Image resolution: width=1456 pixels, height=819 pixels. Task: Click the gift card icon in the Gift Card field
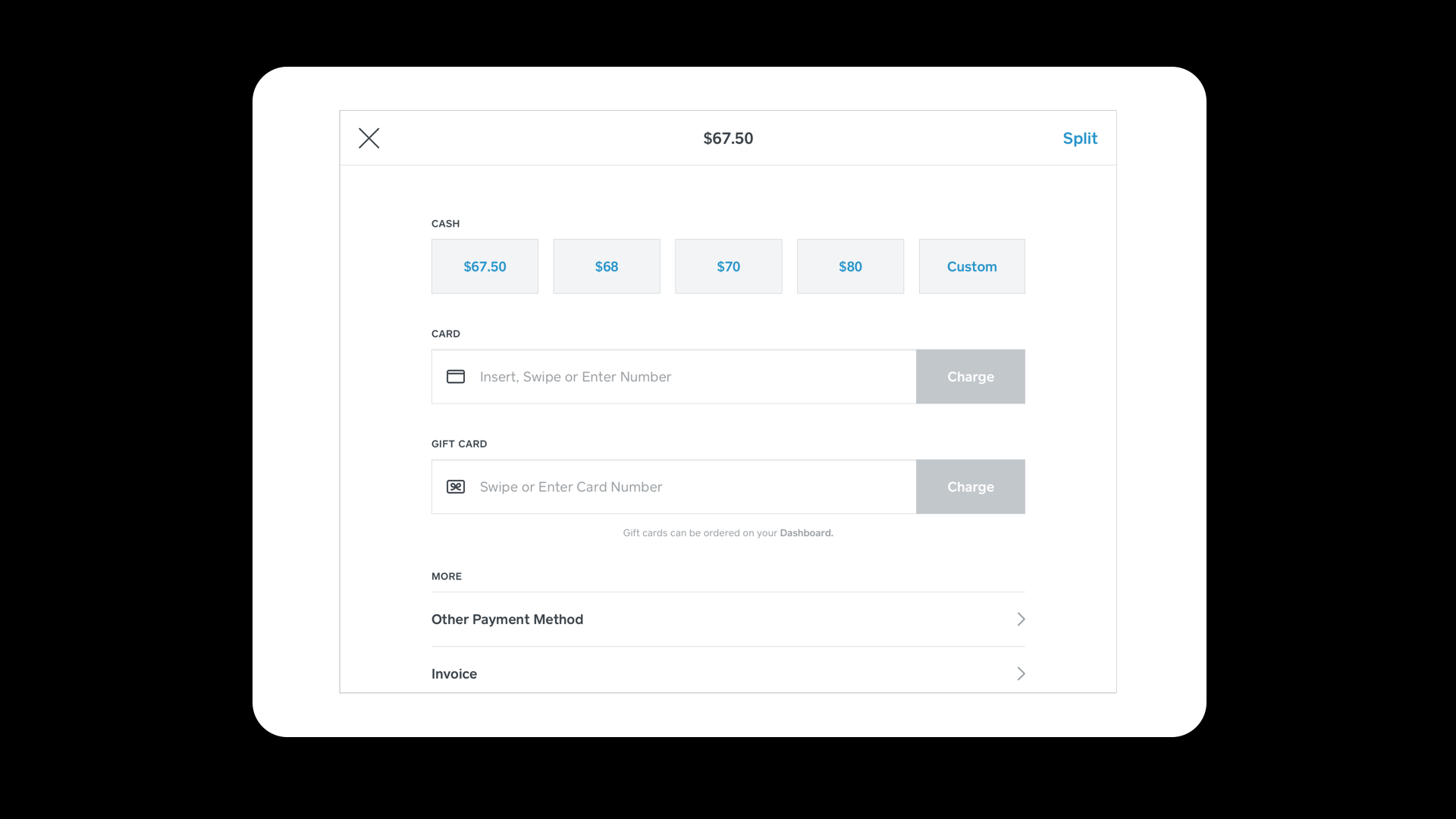(456, 487)
